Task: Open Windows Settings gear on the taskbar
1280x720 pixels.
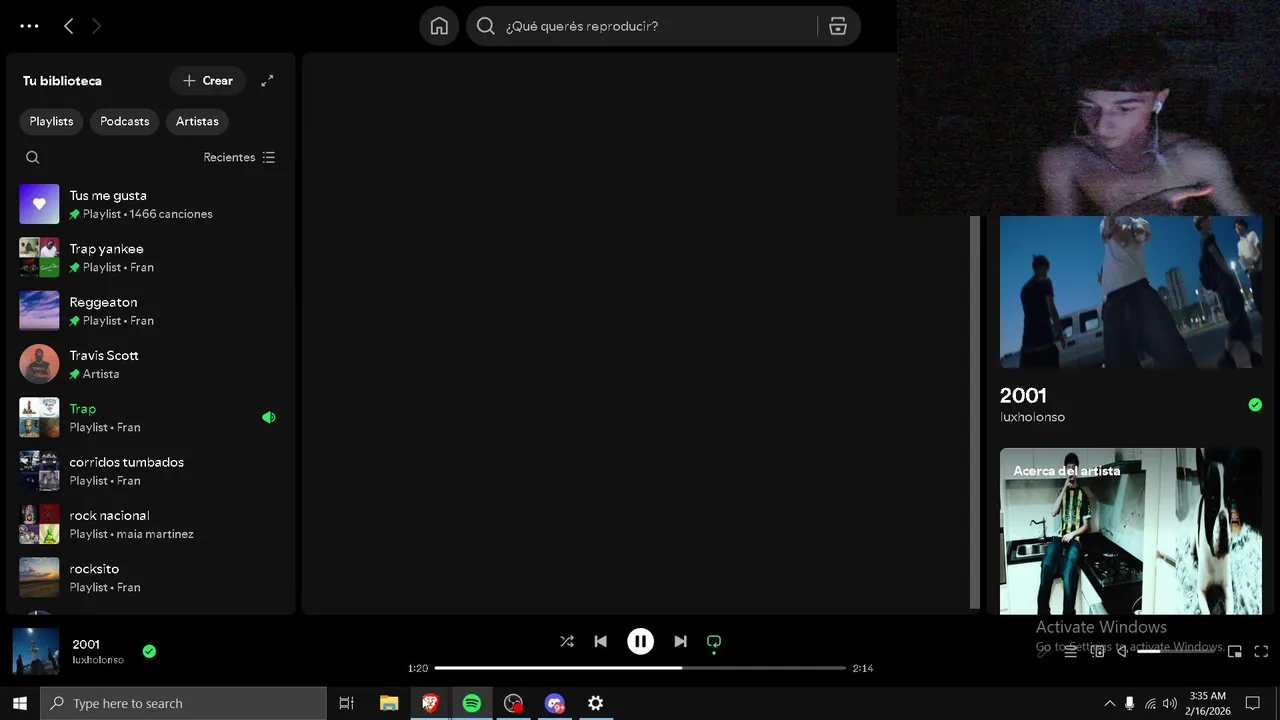Action: click(595, 703)
